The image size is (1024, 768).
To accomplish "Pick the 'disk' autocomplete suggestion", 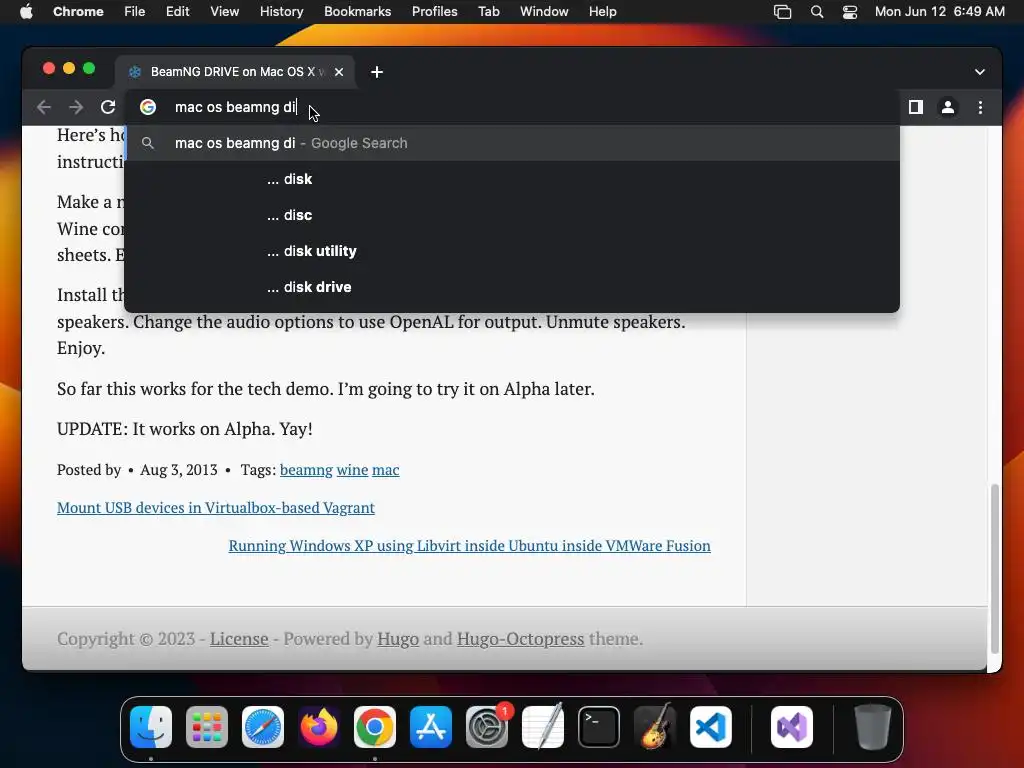I will [x=512, y=179].
